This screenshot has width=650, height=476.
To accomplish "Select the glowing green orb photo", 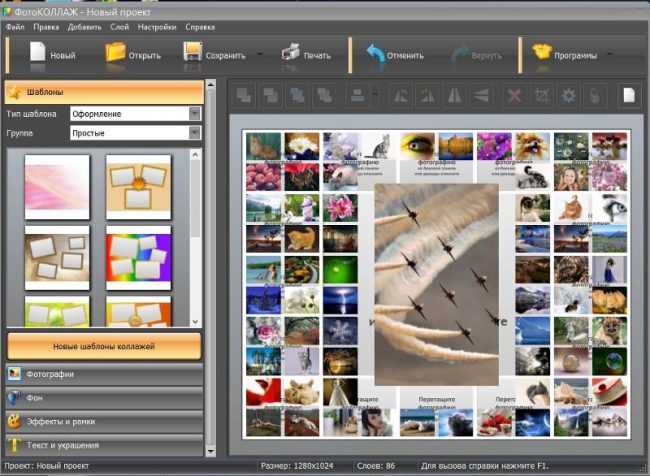I will click(340, 270).
